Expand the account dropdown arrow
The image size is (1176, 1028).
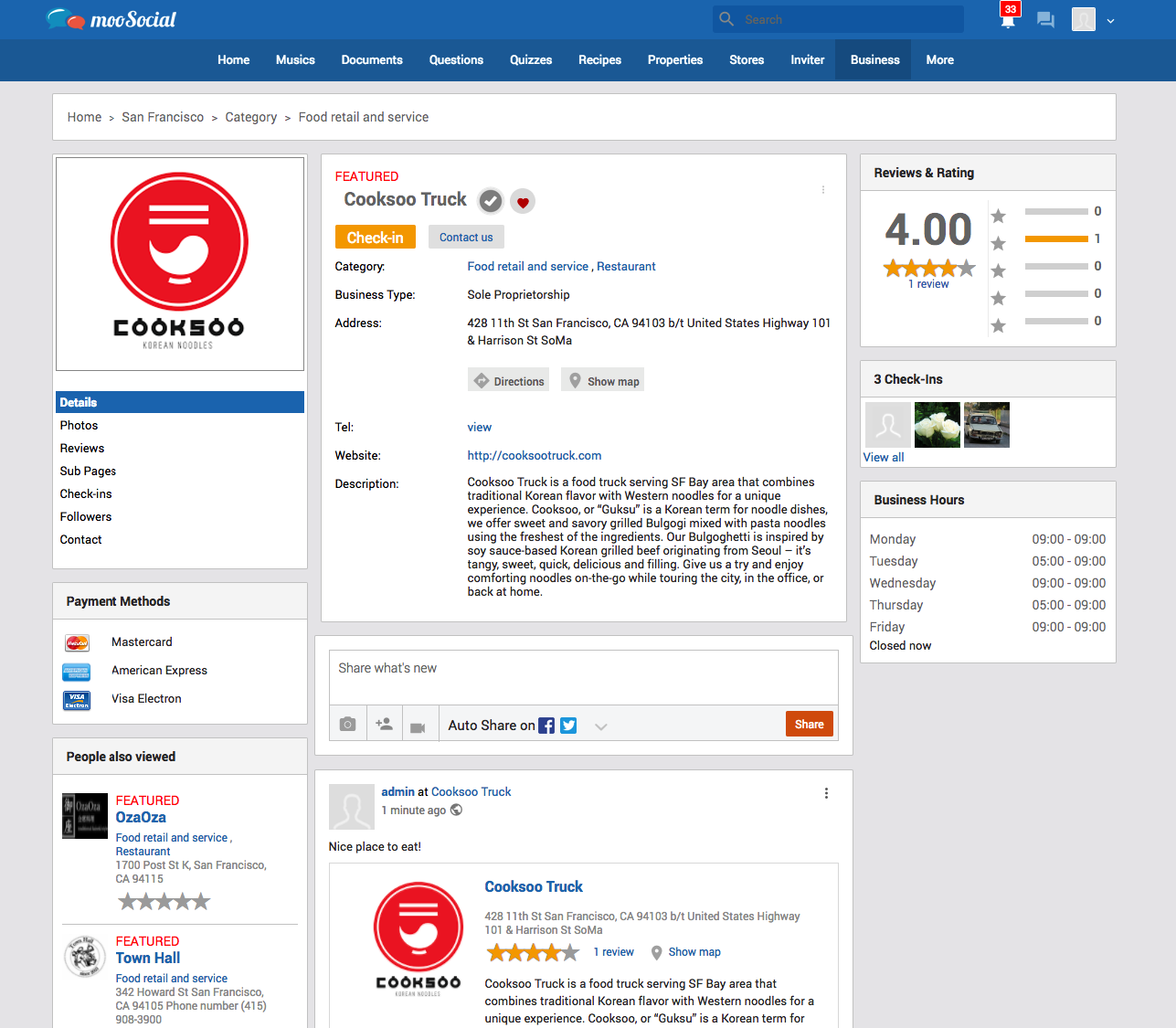pyautogui.click(x=1110, y=20)
